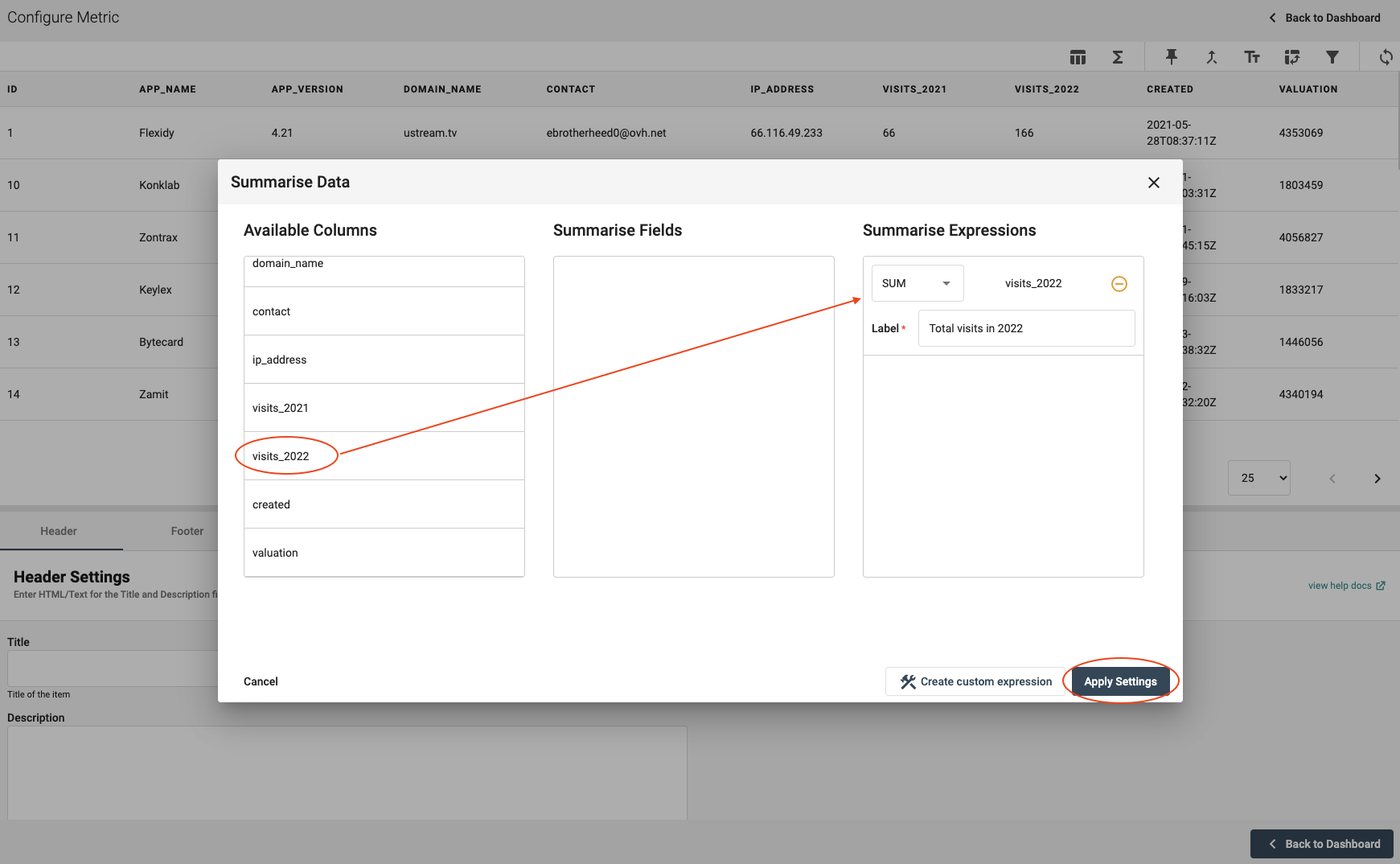Switch to the Footer tab
Image resolution: width=1400 pixels, height=864 pixels.
[187, 531]
